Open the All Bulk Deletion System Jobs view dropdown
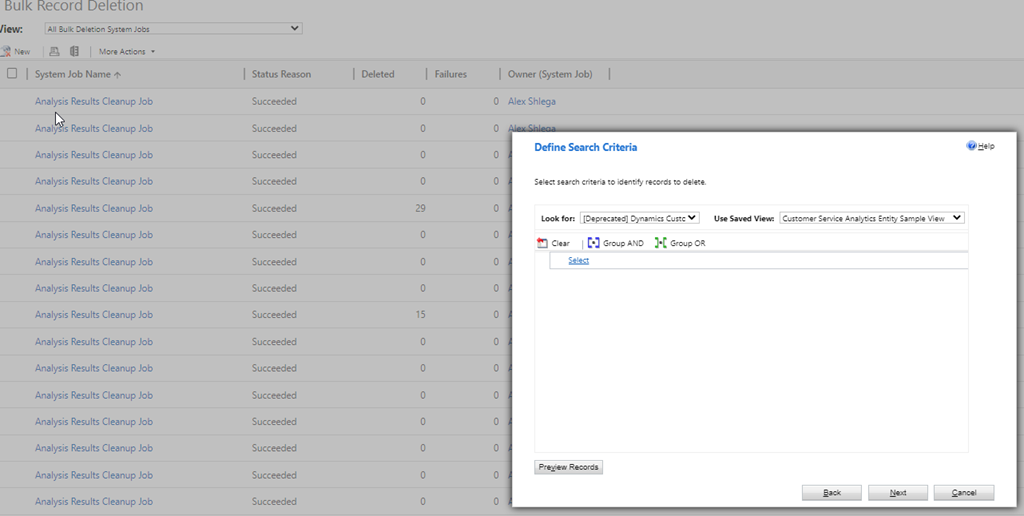This screenshot has width=1024, height=516. pyautogui.click(x=173, y=29)
